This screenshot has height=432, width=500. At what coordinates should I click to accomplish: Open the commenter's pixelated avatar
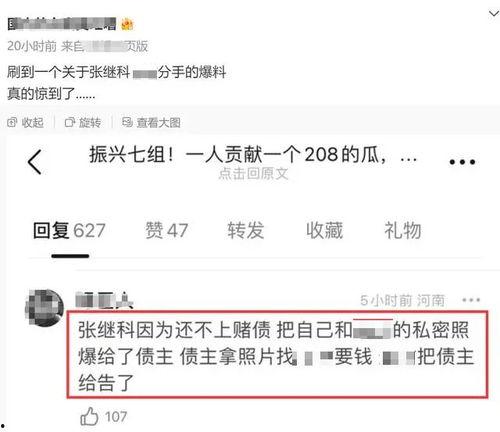pos(44,308)
